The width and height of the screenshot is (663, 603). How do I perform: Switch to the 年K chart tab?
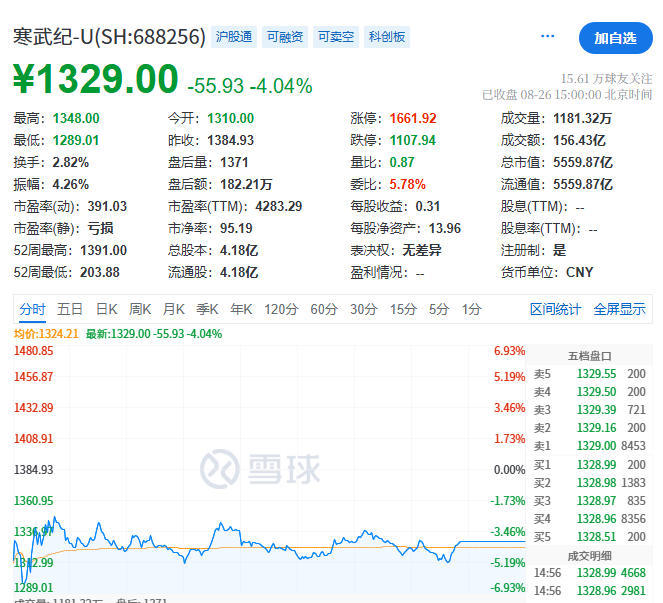tap(241, 310)
